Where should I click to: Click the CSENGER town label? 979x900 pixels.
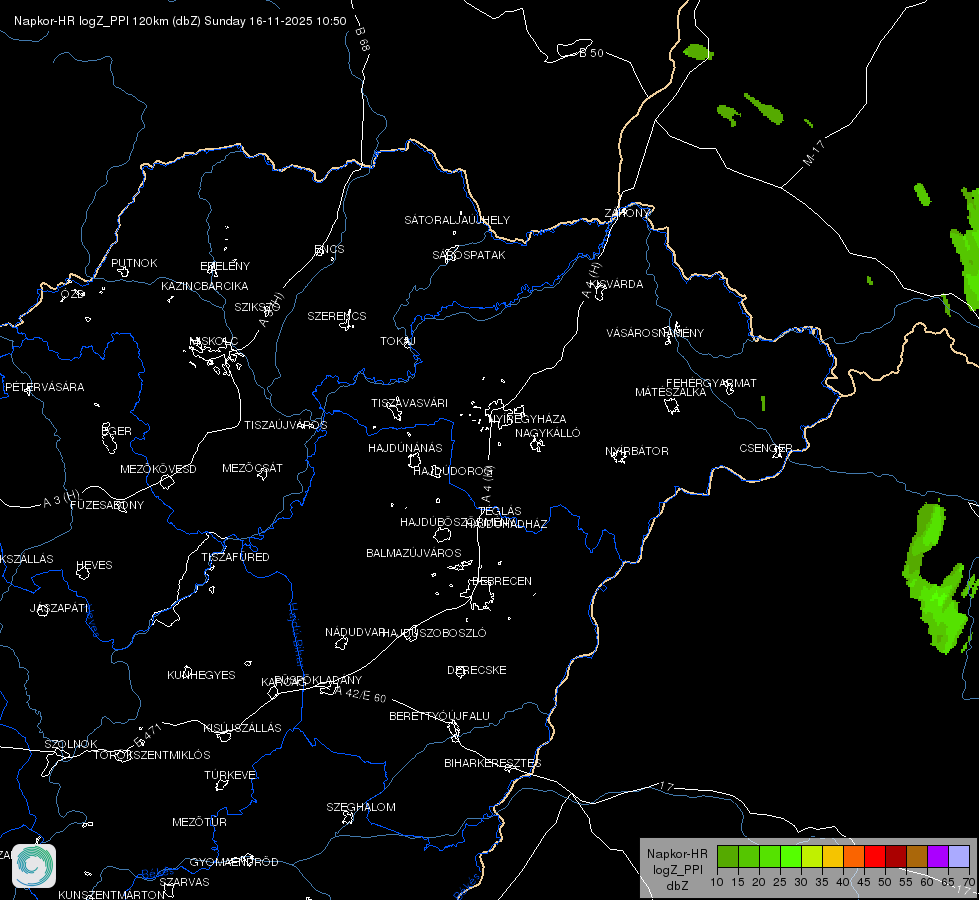point(766,448)
